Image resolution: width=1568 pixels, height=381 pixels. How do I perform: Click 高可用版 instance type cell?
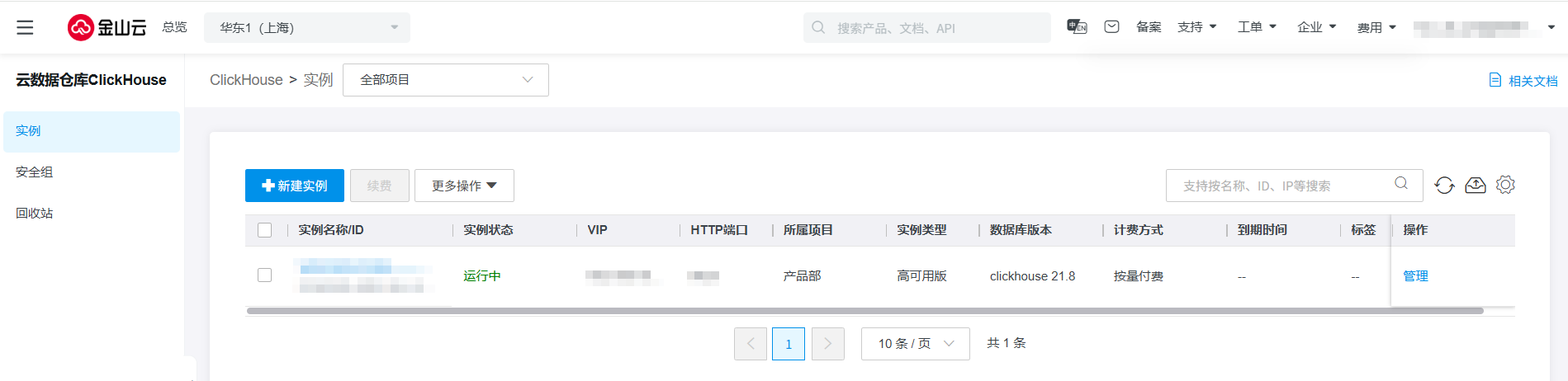[921, 276]
